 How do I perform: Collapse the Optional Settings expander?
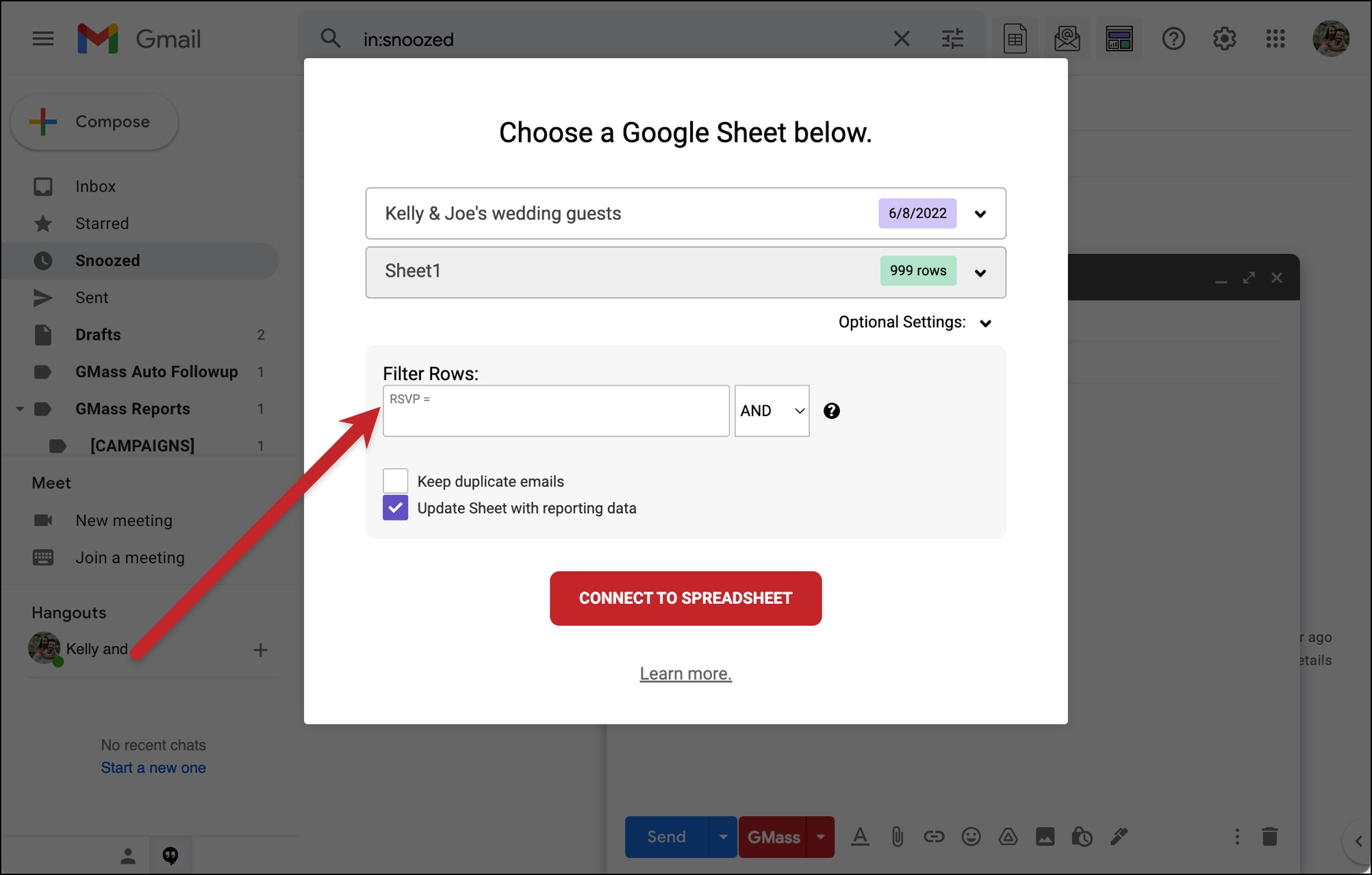(x=985, y=323)
